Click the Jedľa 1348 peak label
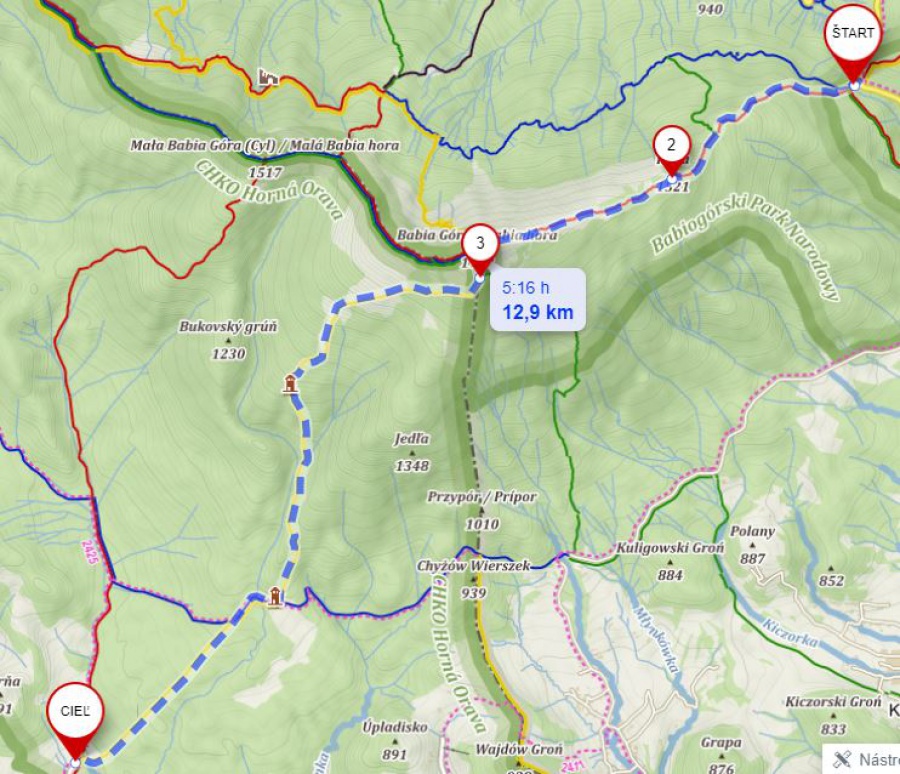The width and height of the screenshot is (900, 774). click(x=412, y=451)
